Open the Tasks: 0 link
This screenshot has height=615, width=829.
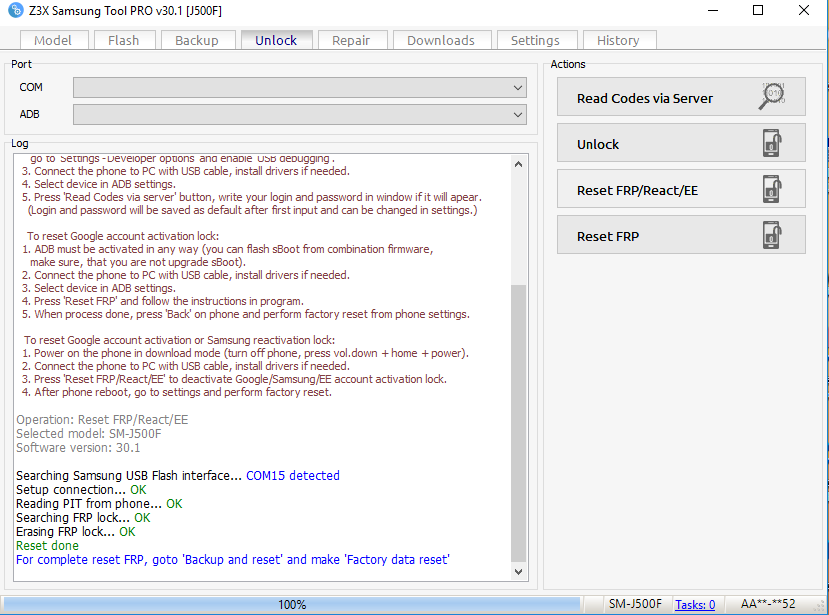pyautogui.click(x=695, y=604)
